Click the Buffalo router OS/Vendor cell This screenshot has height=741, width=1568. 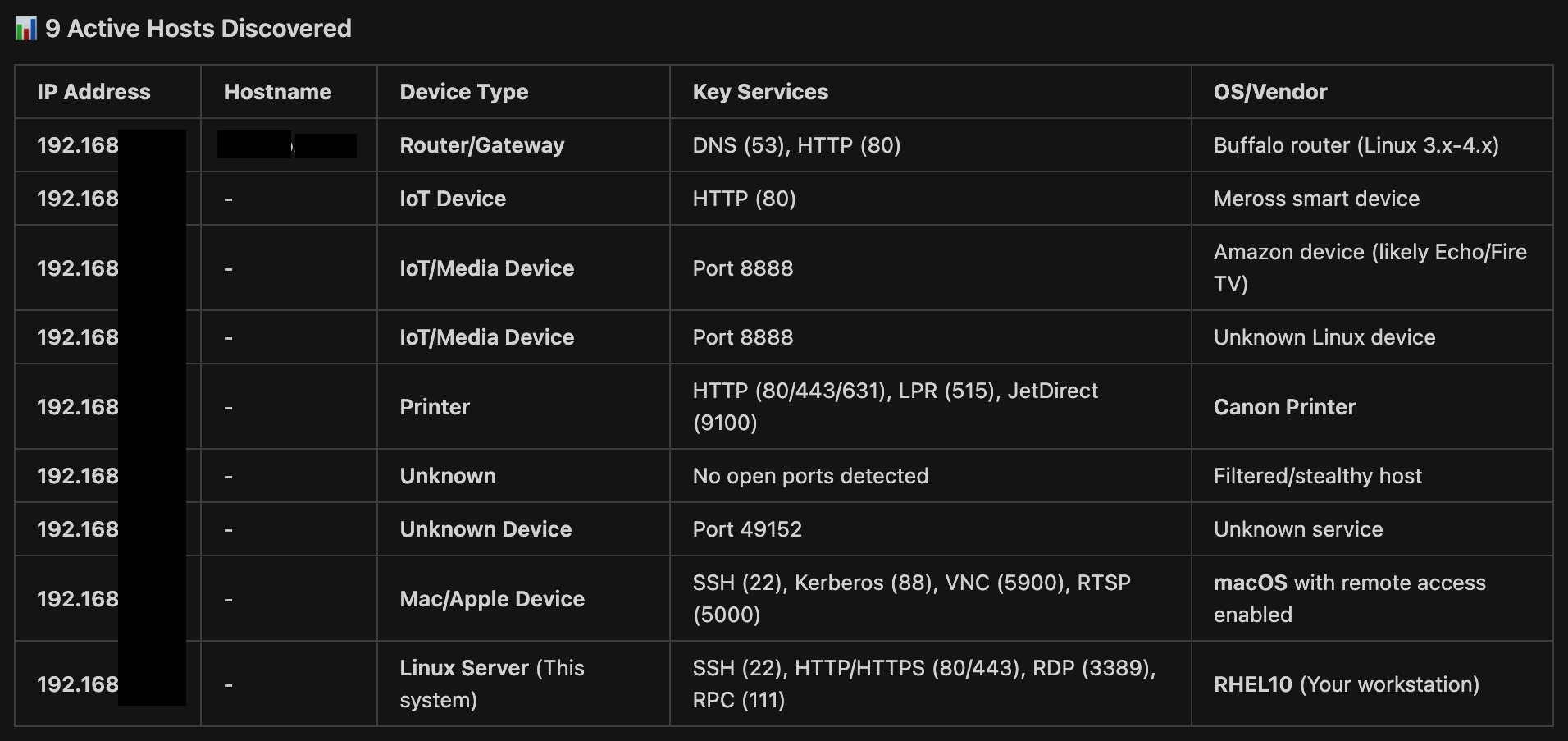click(x=1356, y=145)
